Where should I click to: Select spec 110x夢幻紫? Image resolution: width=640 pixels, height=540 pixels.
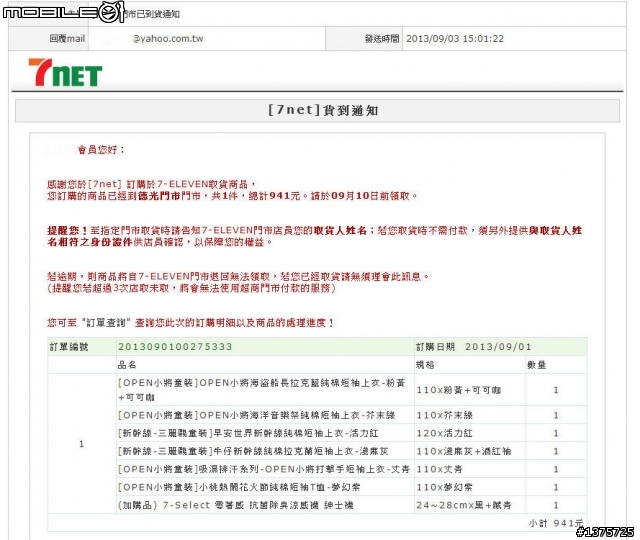[444, 487]
